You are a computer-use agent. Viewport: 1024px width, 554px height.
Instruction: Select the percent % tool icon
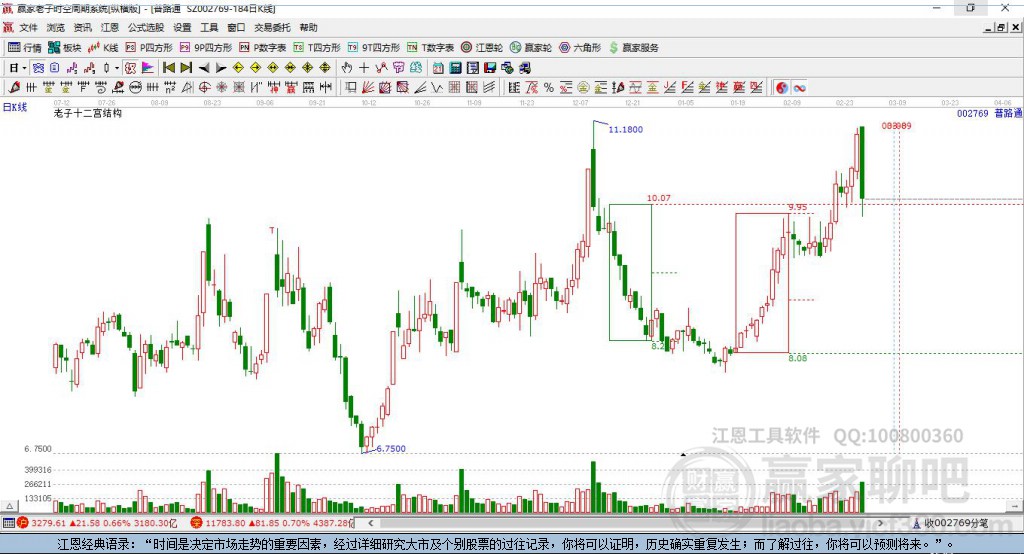[x=549, y=88]
